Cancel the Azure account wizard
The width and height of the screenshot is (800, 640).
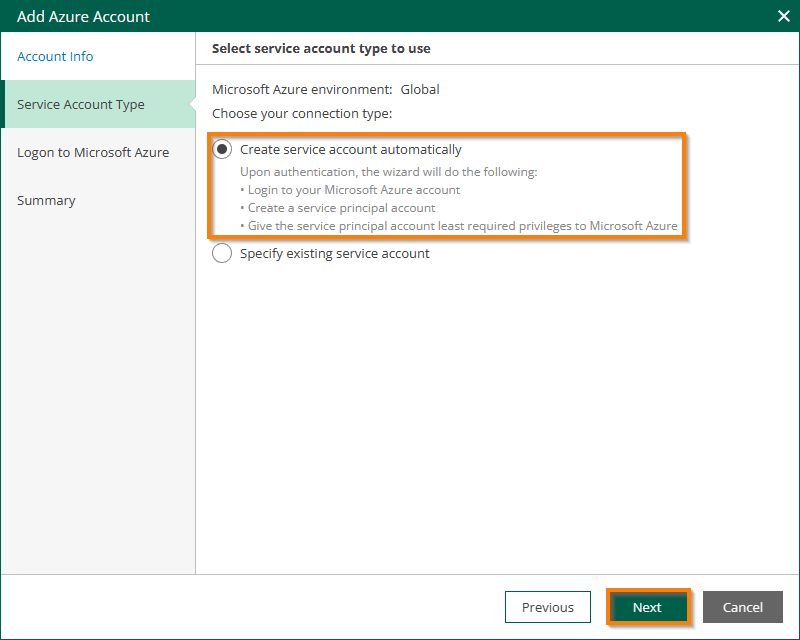[742, 607]
